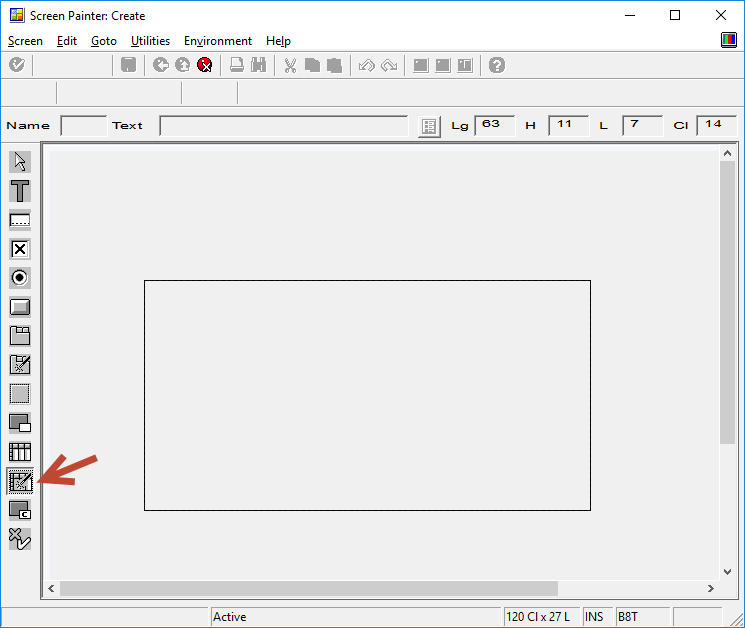Viewport: 745px width, 628px height.
Task: Select the Text field tool
Action: tap(19, 191)
